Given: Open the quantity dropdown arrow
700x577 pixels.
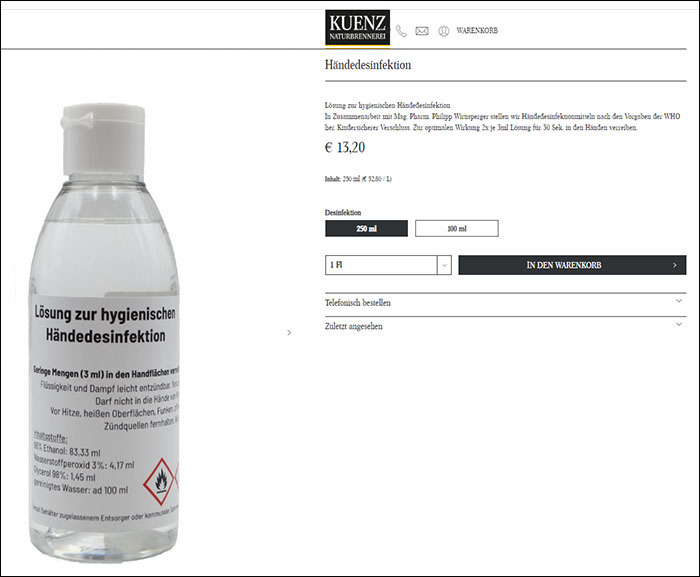Looking at the screenshot, I should point(444,265).
